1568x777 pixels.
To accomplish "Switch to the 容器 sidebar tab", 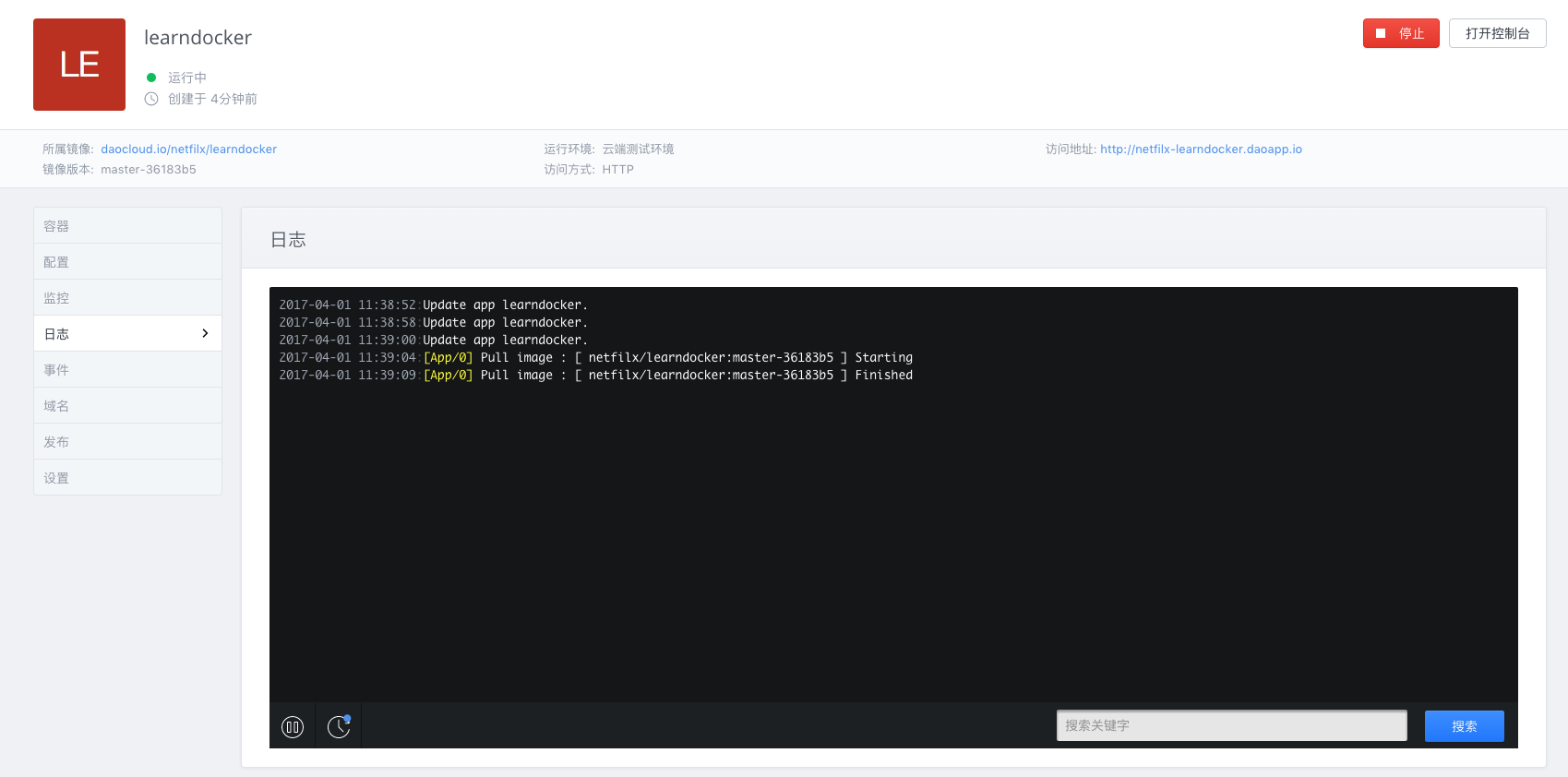I will pyautogui.click(x=127, y=226).
